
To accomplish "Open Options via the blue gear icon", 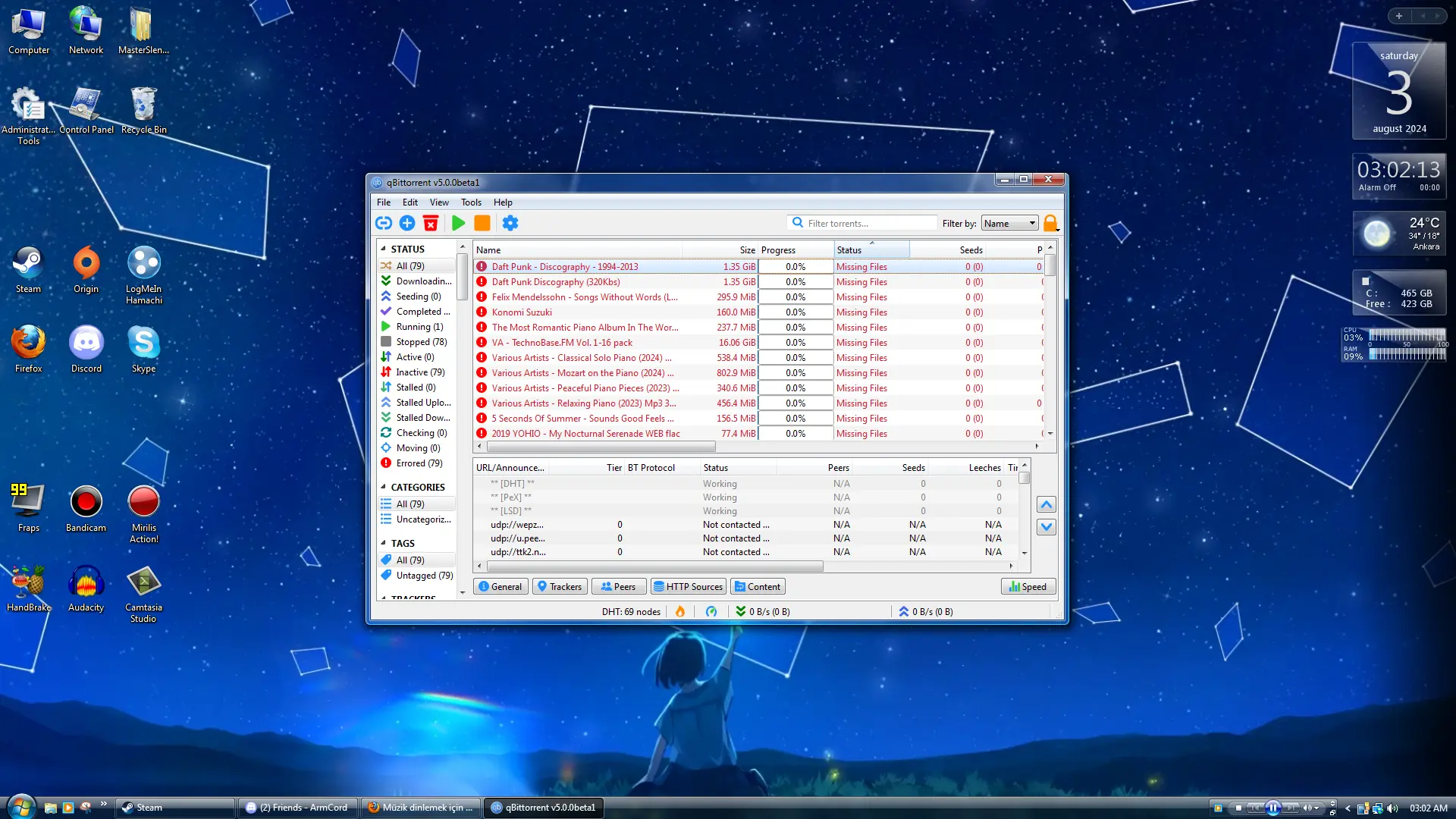I will coord(510,223).
